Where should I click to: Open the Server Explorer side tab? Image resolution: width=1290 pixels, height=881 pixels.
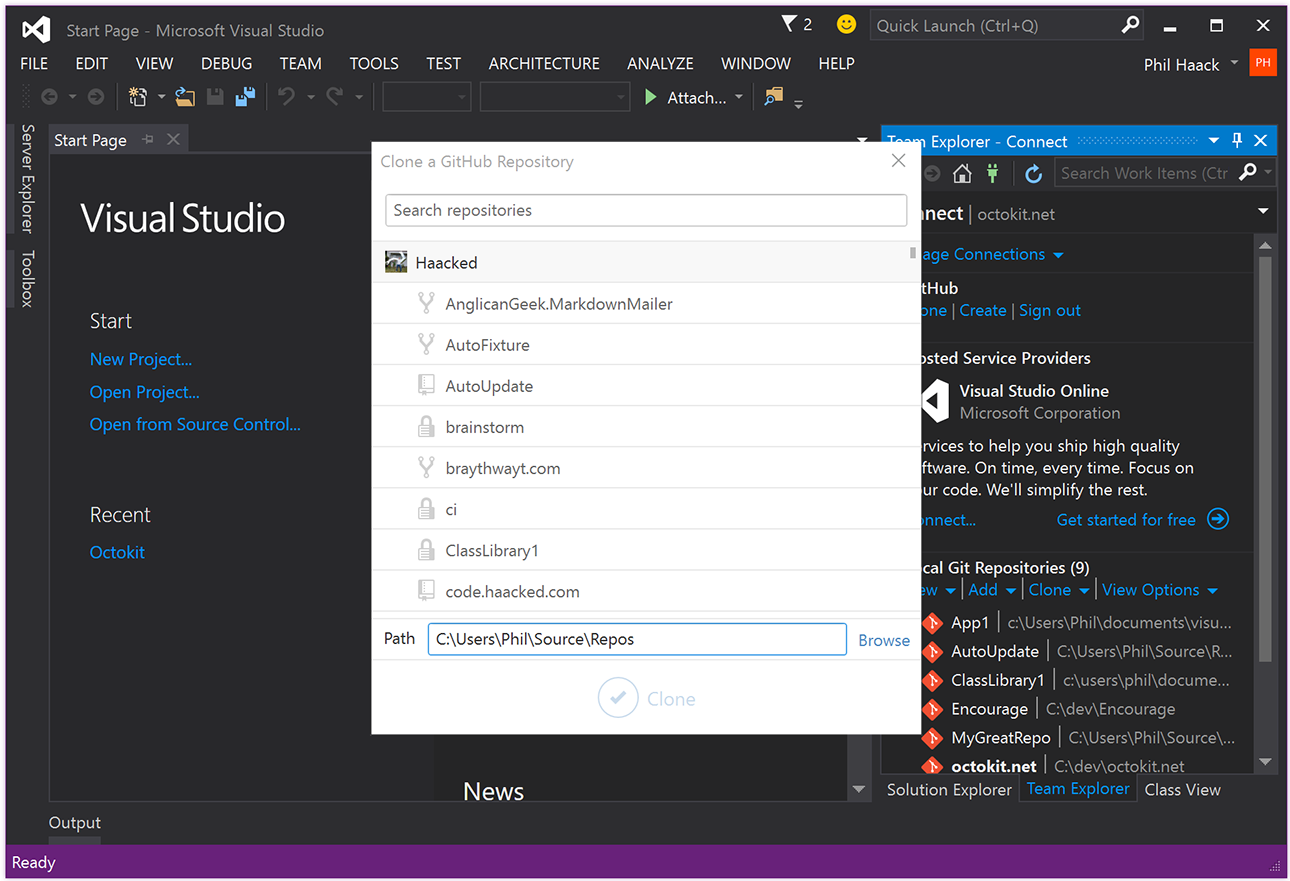tap(27, 178)
